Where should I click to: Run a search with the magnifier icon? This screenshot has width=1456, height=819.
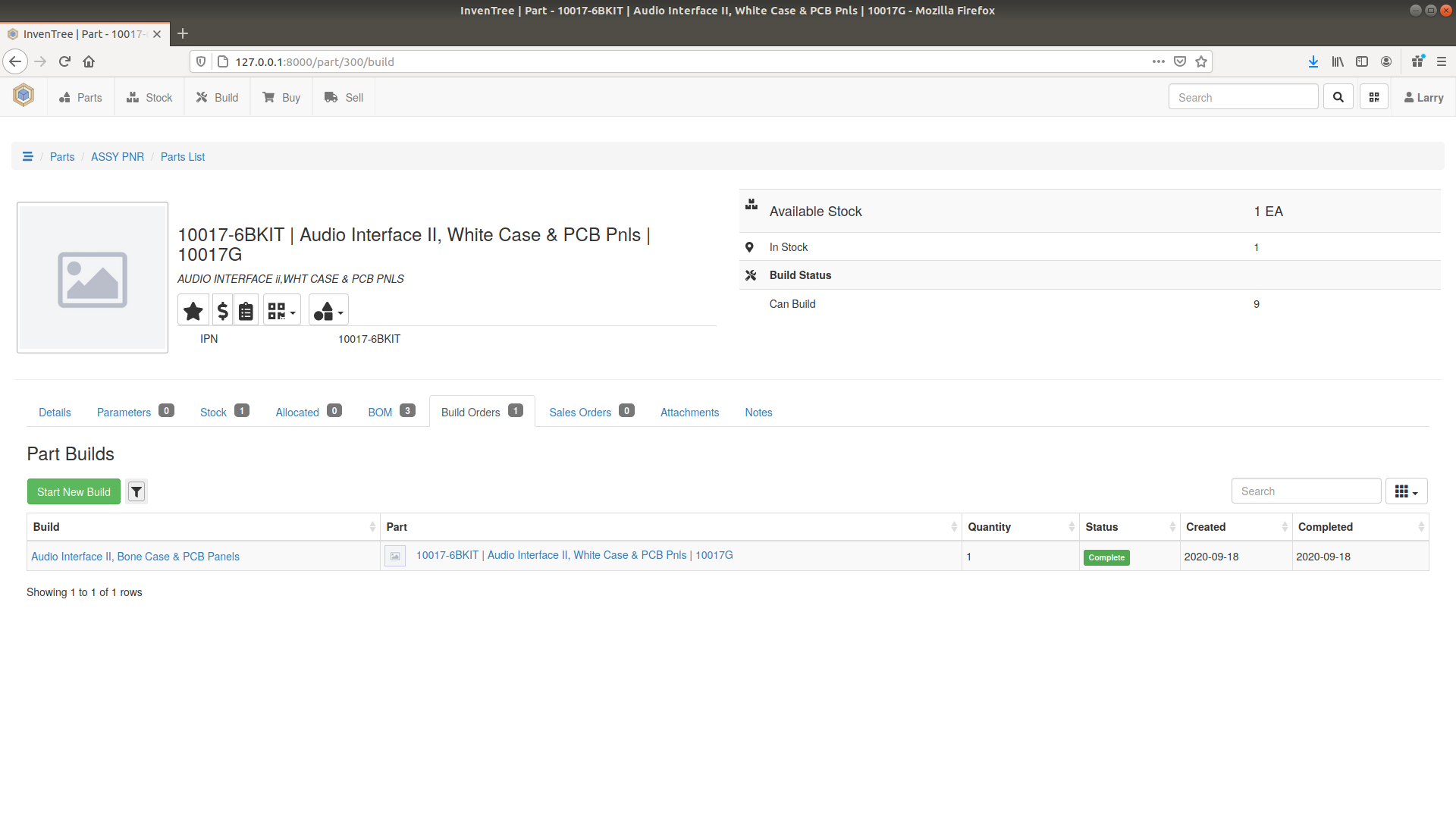[x=1338, y=96]
